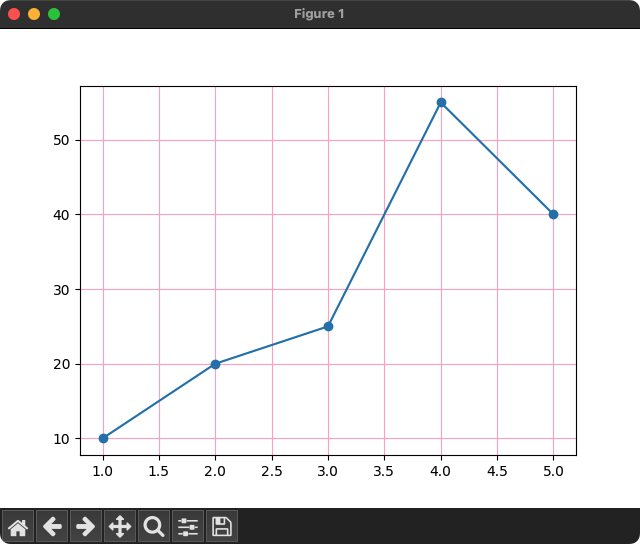
Task: Click the y-axis label 20
Action: [61, 364]
